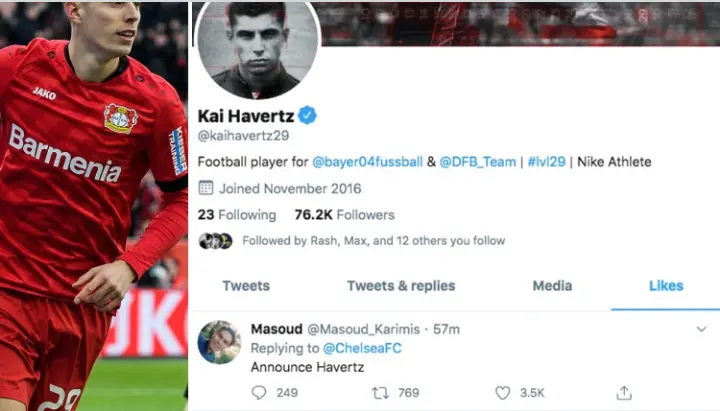Viewport: 720px width, 411px height.
Task: Click the reply icon on Masoud's tweet
Action: coord(259,393)
